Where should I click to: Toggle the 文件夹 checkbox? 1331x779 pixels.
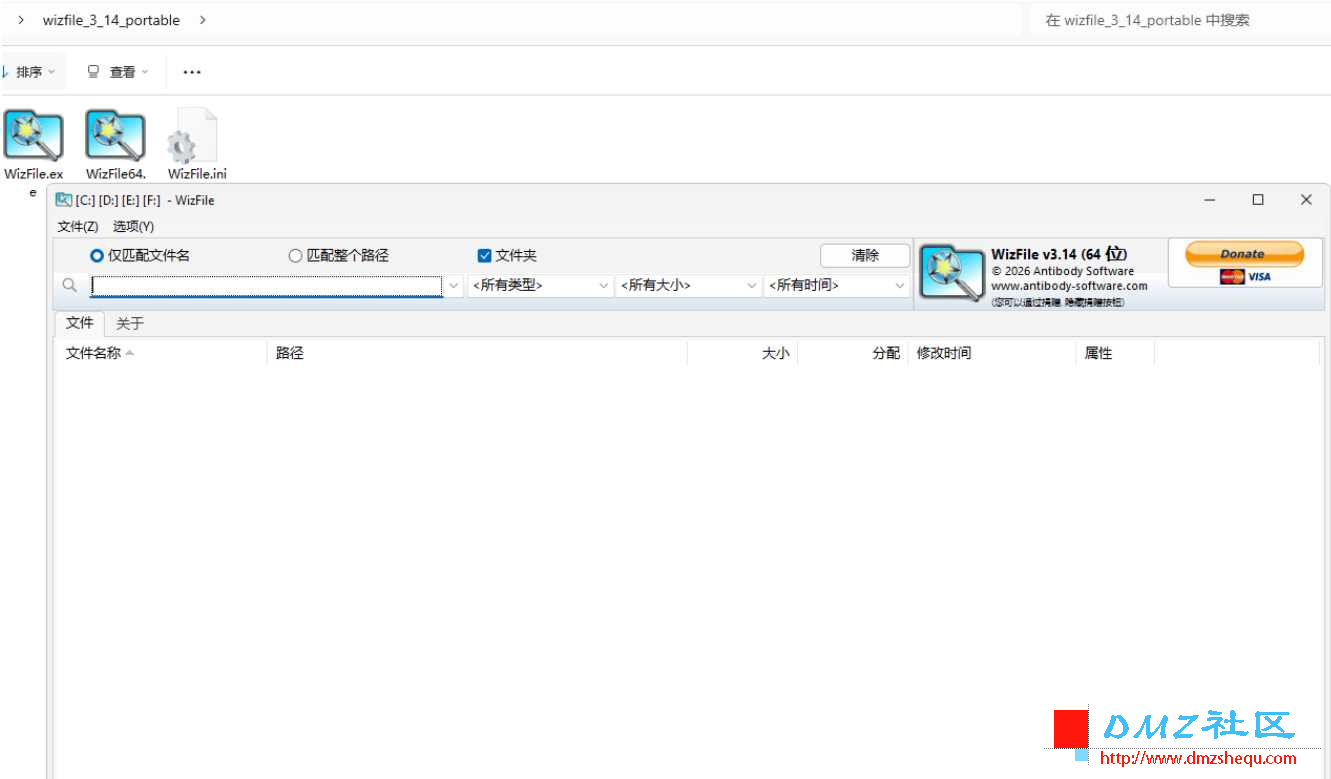coord(485,256)
